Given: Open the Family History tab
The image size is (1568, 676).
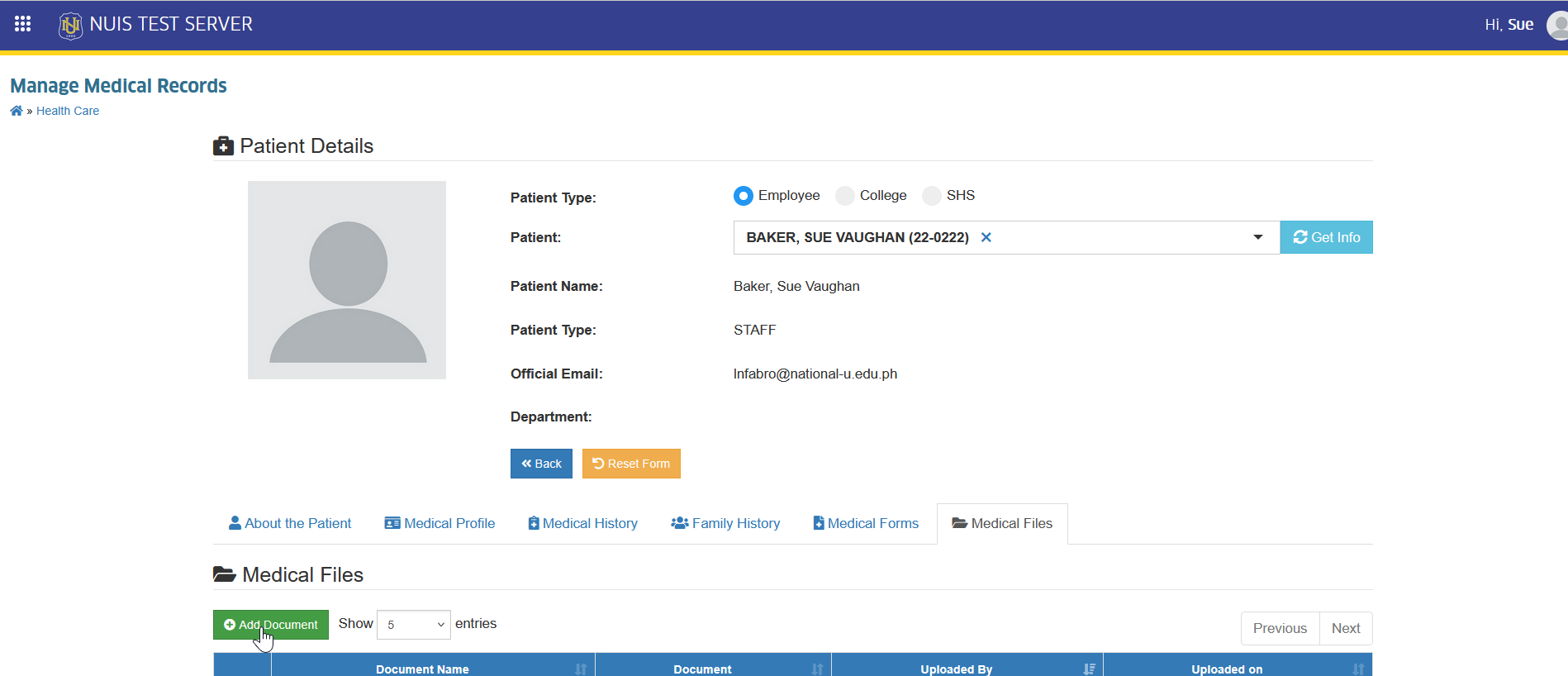Looking at the screenshot, I should pyautogui.click(x=725, y=523).
